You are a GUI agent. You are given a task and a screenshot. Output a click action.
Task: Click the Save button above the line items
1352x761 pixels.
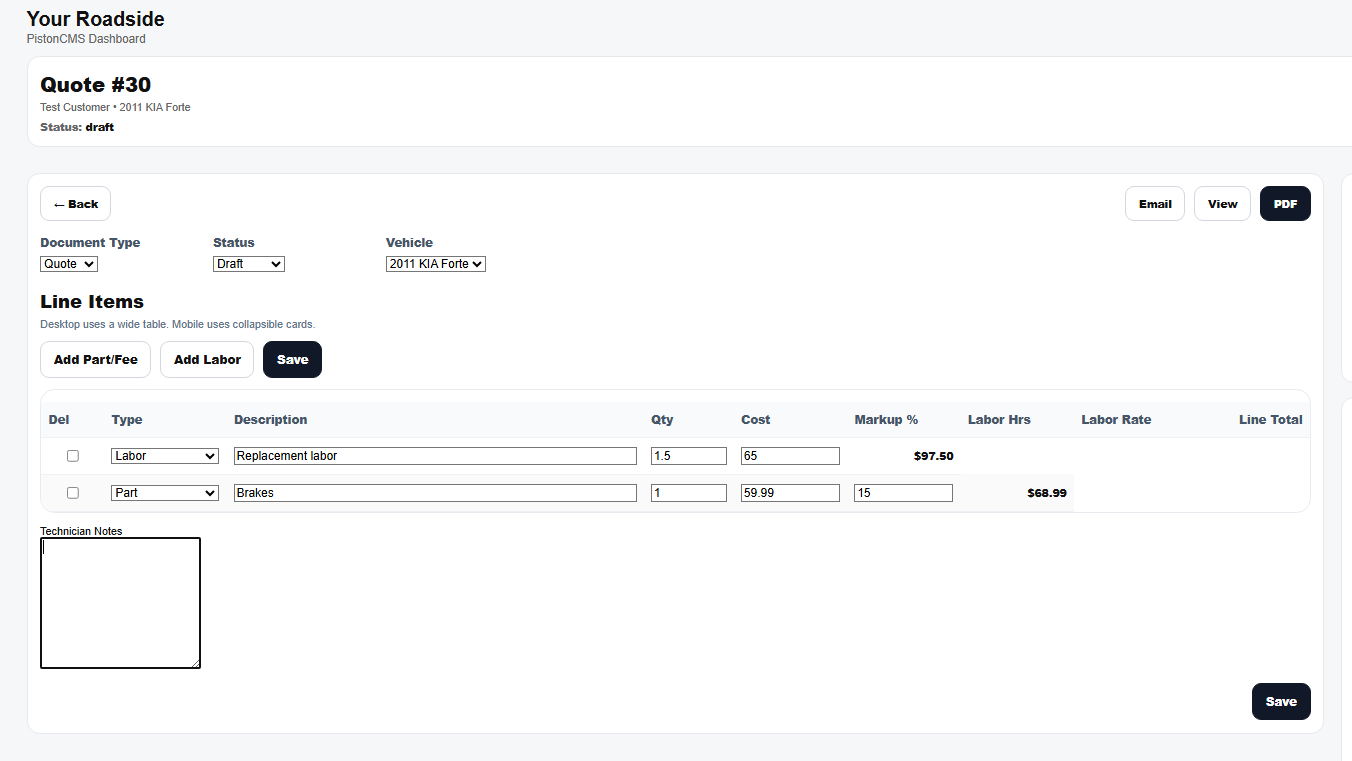coord(292,359)
